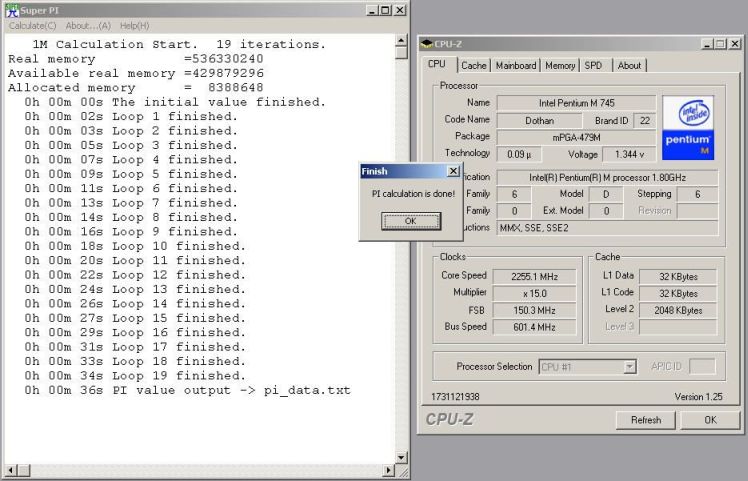Click Super PI horizontal scrollbar left arrow
This screenshot has height=481, width=748.
[11, 471]
